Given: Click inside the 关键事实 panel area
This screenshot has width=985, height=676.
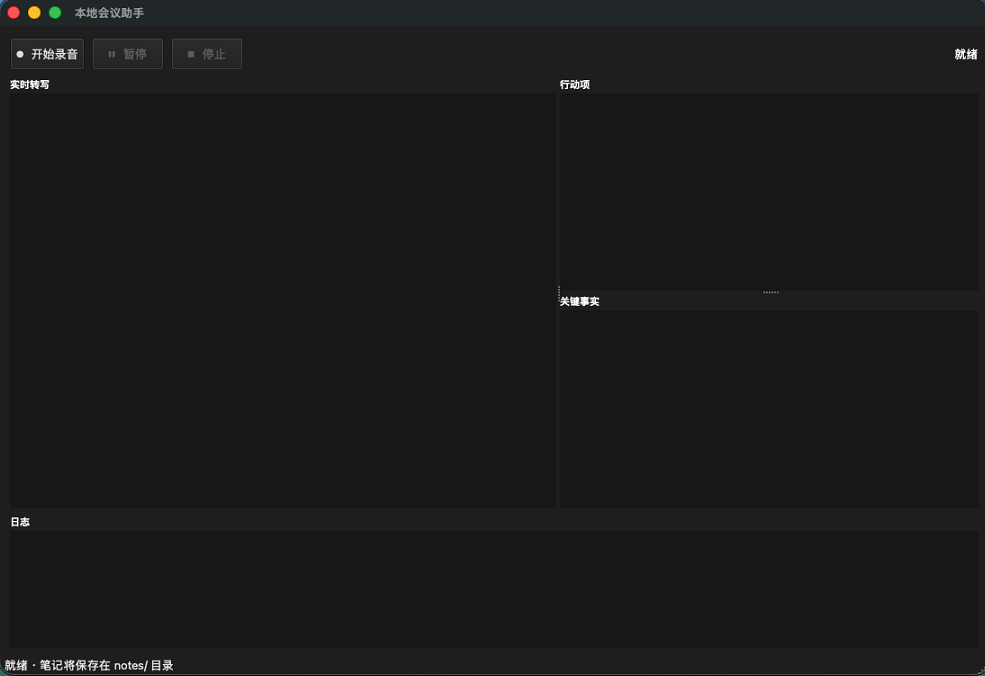Looking at the screenshot, I should tap(769, 409).
